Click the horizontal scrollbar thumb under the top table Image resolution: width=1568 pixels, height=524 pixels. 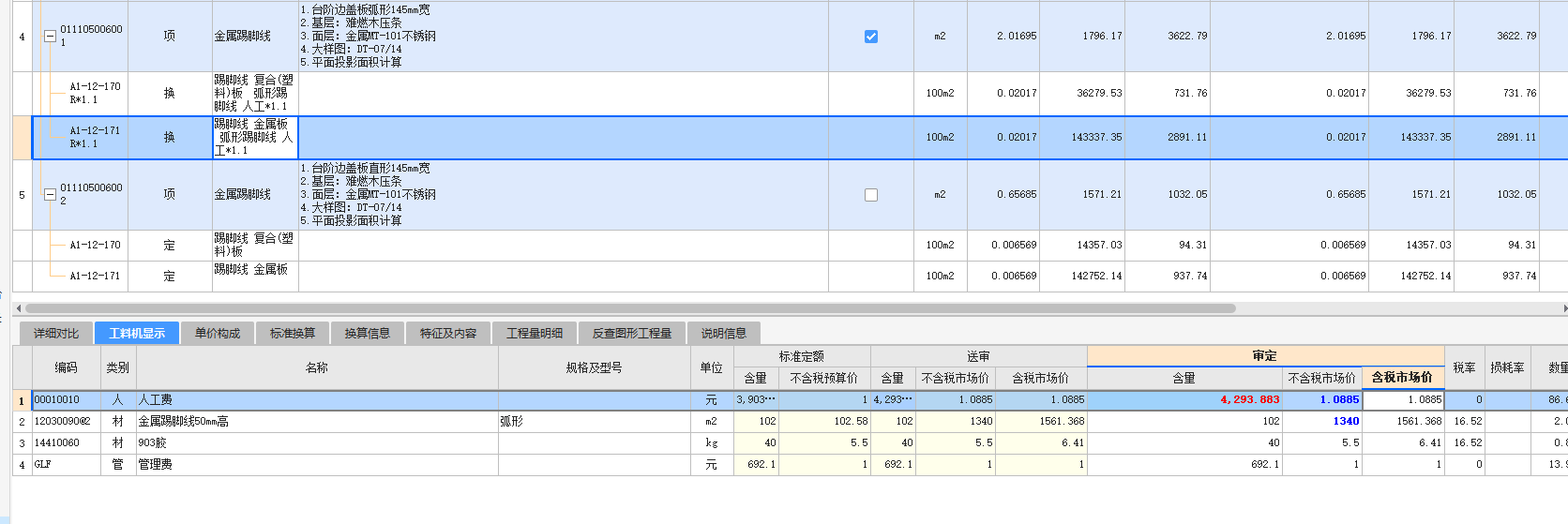[630, 307]
